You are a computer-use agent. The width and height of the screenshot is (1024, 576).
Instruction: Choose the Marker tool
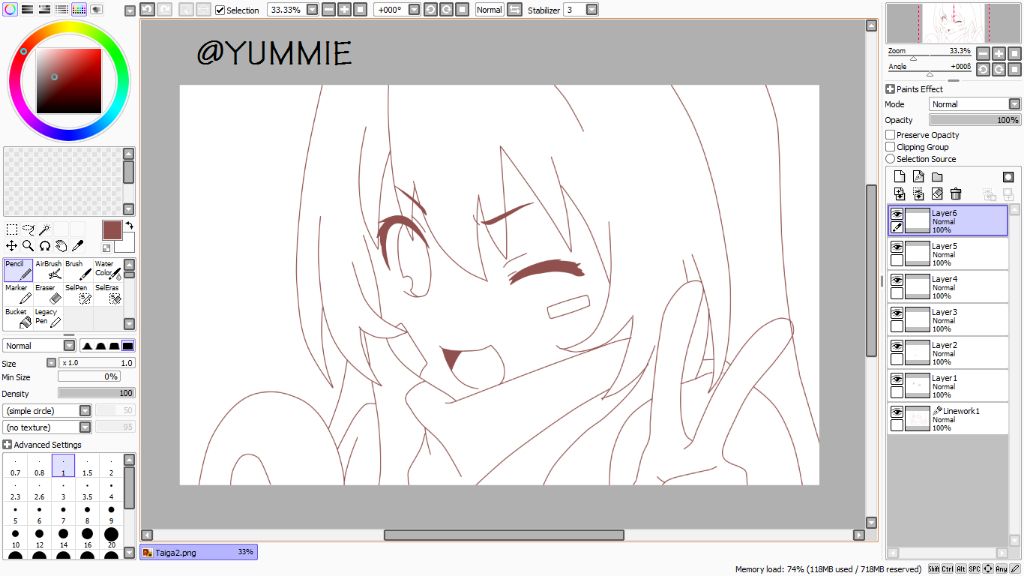click(x=18, y=294)
